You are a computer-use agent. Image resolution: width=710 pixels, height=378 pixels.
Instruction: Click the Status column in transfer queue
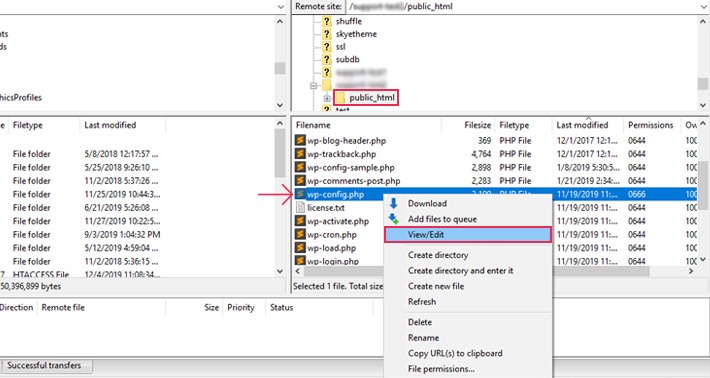pyautogui.click(x=281, y=307)
